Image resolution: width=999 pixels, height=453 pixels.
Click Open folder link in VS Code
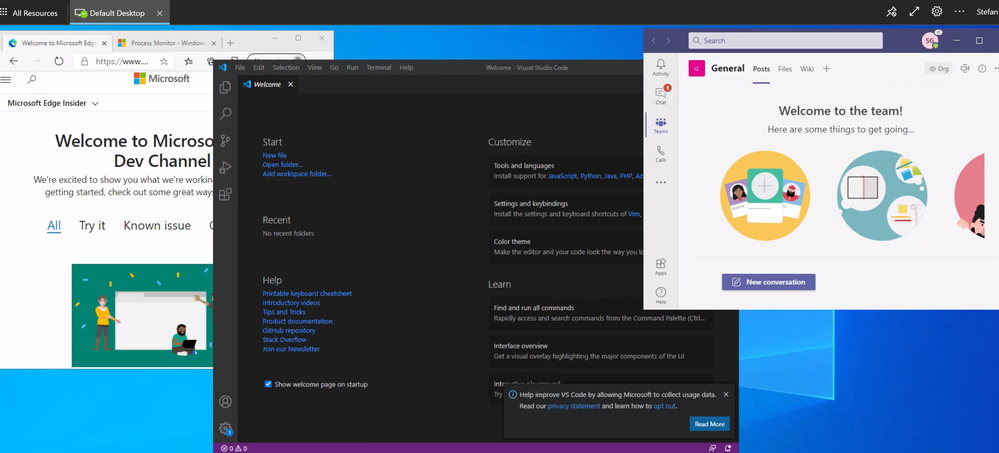click(282, 164)
